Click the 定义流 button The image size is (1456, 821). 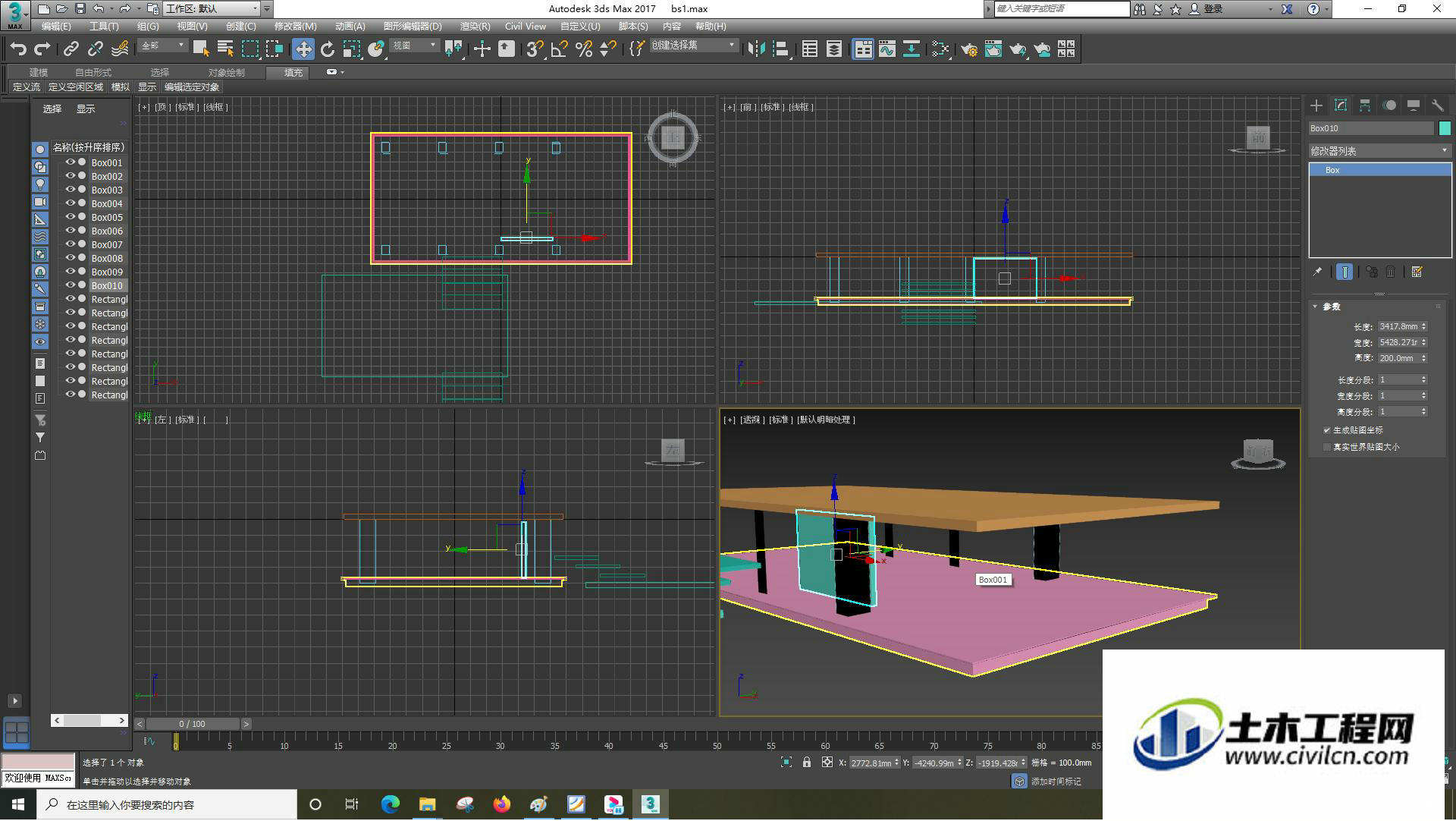[27, 87]
